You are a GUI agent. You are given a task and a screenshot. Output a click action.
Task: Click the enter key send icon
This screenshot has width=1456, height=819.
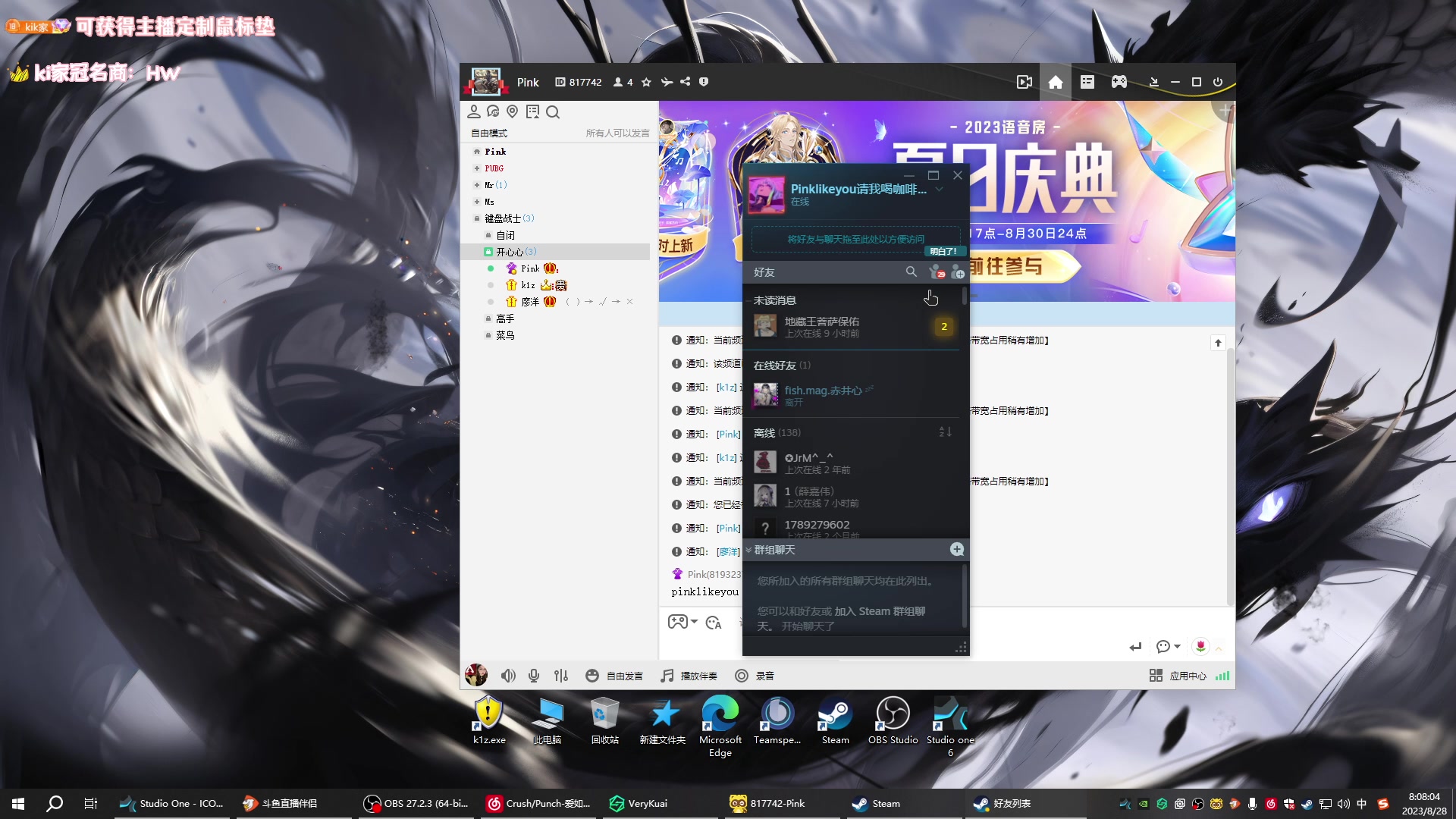(1135, 647)
